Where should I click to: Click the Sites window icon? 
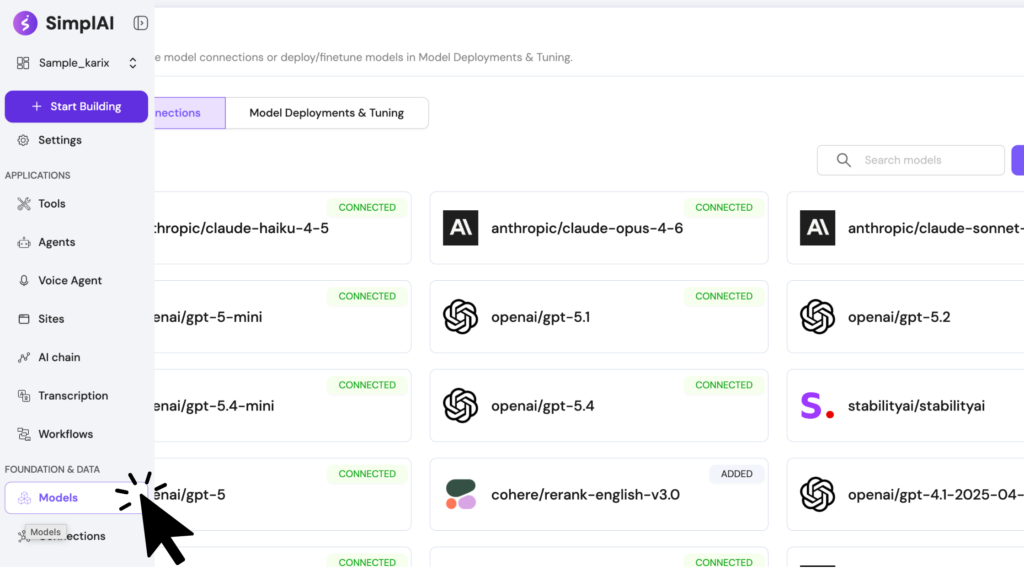click(x=24, y=319)
